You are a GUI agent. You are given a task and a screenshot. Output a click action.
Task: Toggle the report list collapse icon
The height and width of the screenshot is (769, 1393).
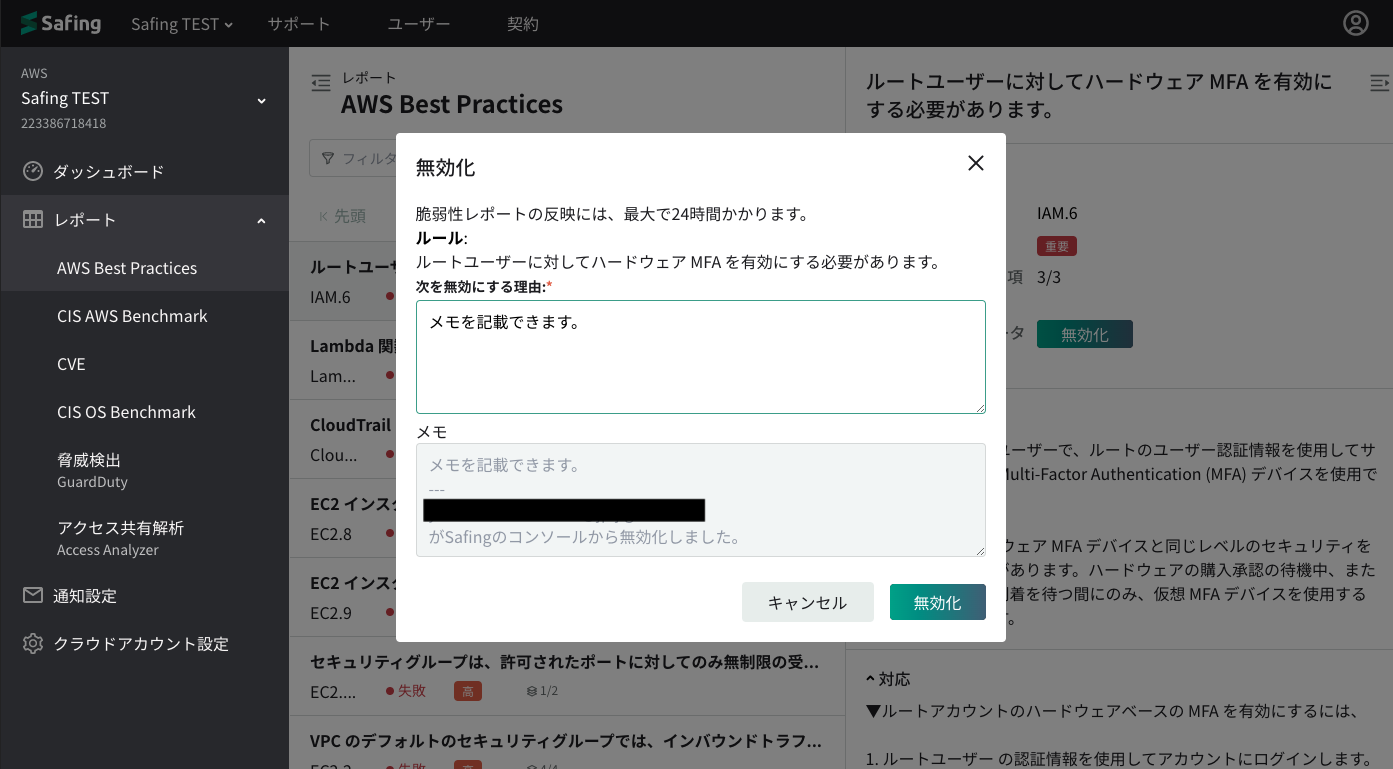(x=321, y=83)
